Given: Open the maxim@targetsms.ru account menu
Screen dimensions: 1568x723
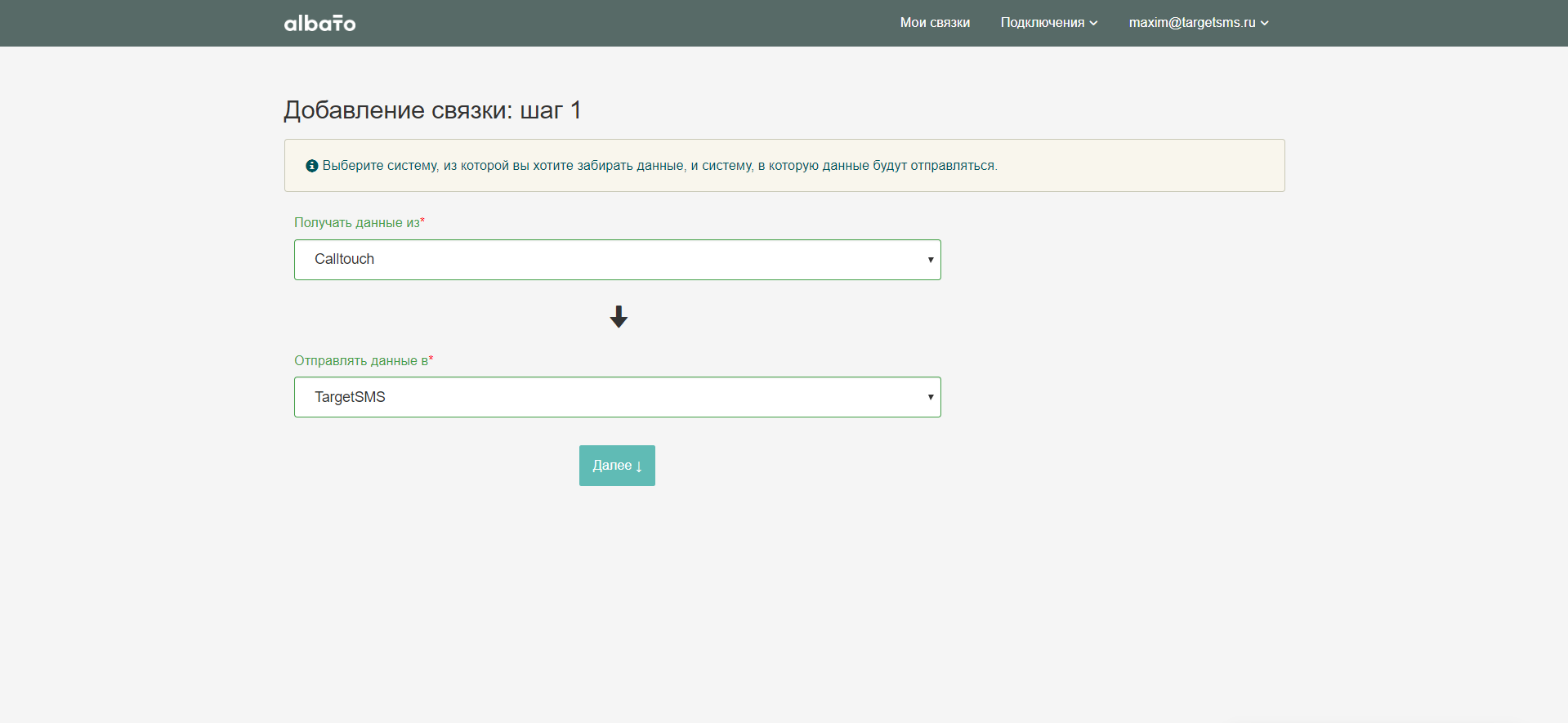Looking at the screenshot, I should click(1199, 23).
